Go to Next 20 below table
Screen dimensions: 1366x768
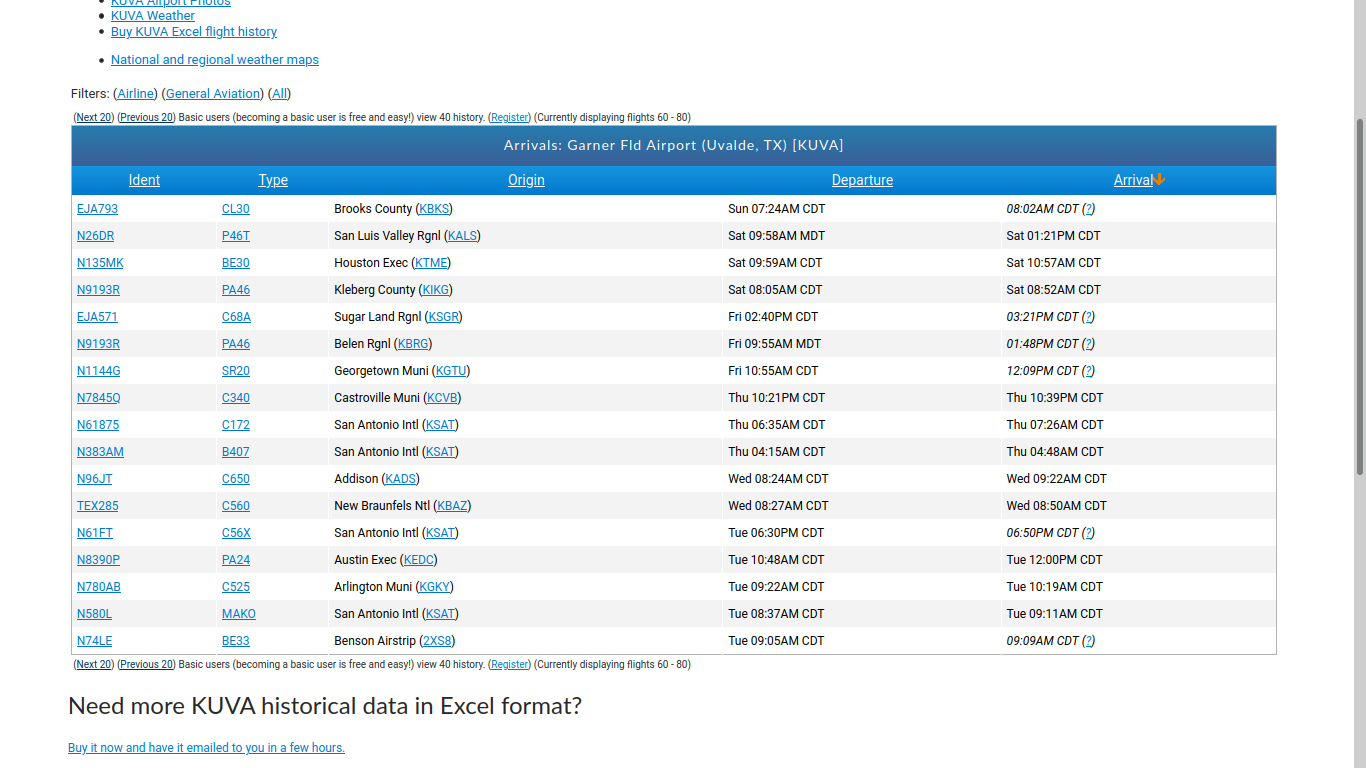pos(94,665)
